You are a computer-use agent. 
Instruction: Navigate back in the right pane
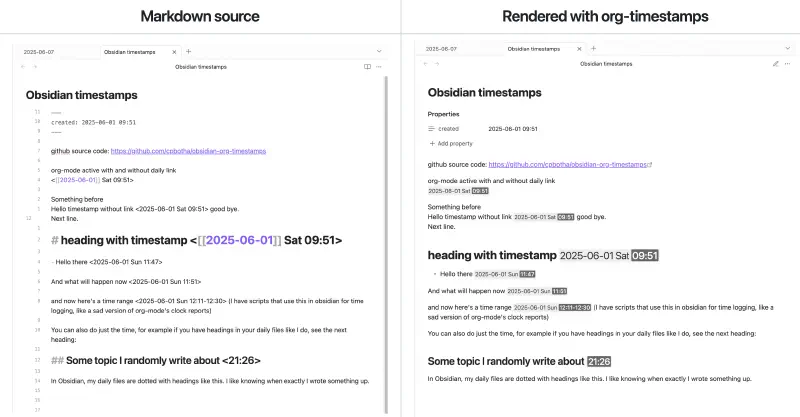click(x=425, y=64)
